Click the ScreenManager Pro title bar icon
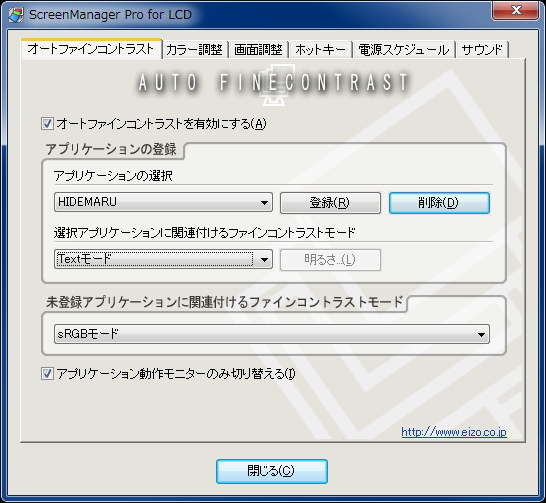 [x=16, y=15]
